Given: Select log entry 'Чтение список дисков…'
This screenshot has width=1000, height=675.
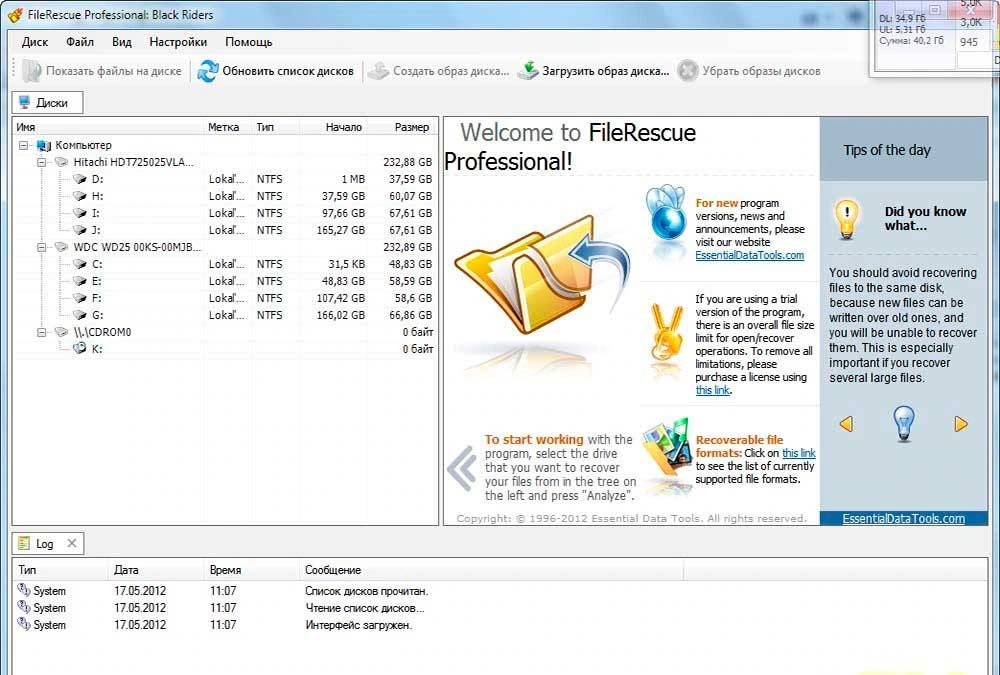Looking at the screenshot, I should click(365, 608).
